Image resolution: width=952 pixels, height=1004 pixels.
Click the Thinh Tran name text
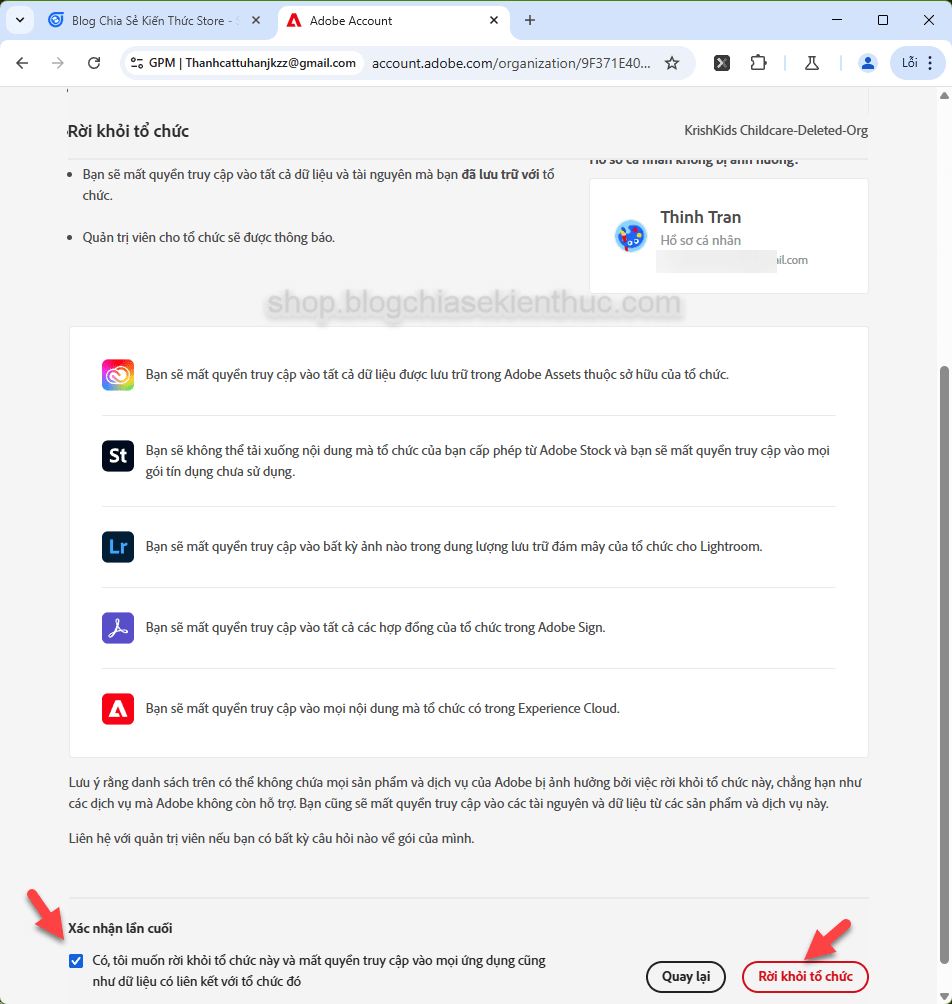700,218
